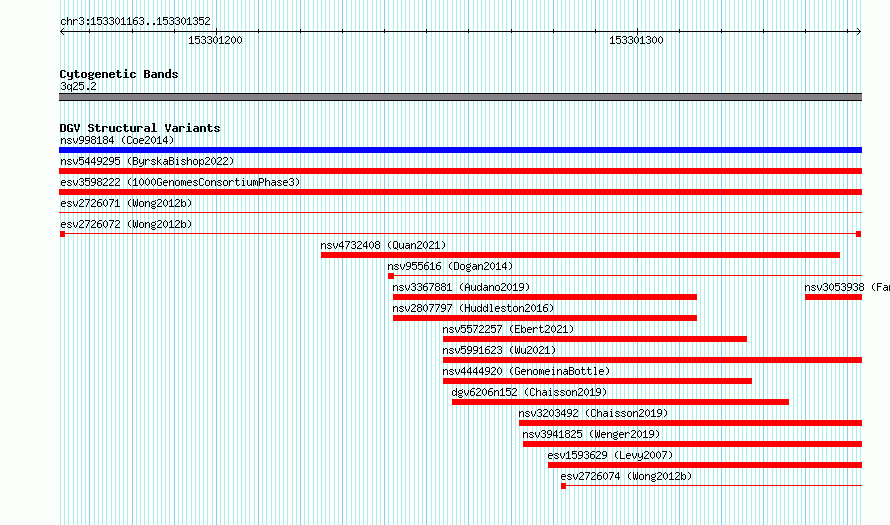Click the DGV Structural Variants track heading
890x525 pixels.
(x=140, y=128)
